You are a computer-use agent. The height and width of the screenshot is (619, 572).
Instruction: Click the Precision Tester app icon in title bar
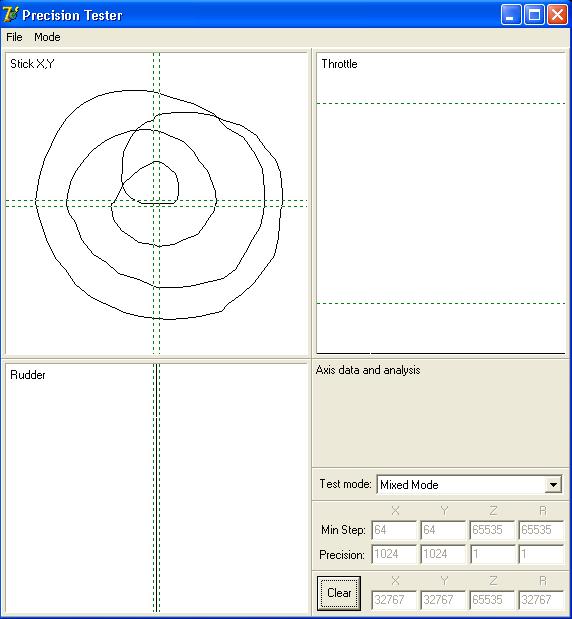(10, 15)
